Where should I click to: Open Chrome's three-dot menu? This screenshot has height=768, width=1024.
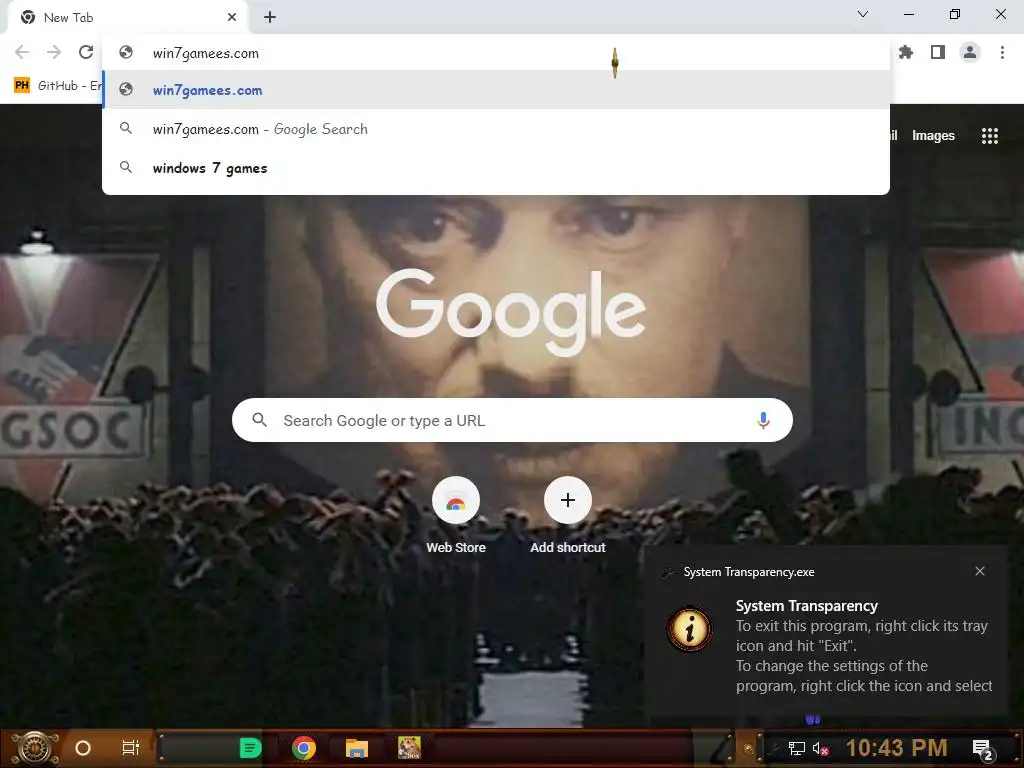point(1002,52)
